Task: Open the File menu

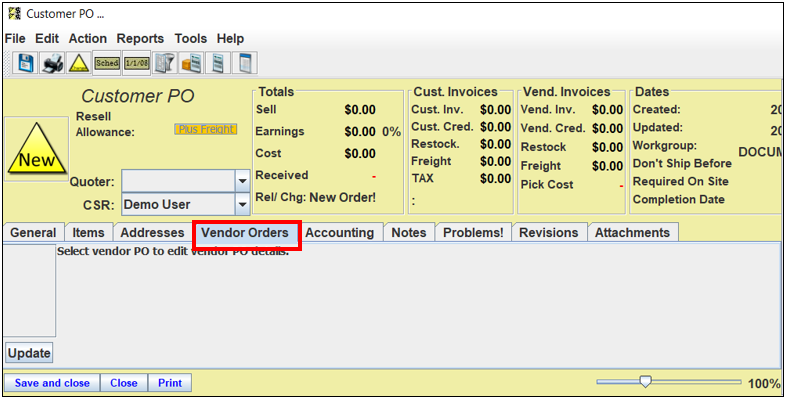Action: click(15, 39)
